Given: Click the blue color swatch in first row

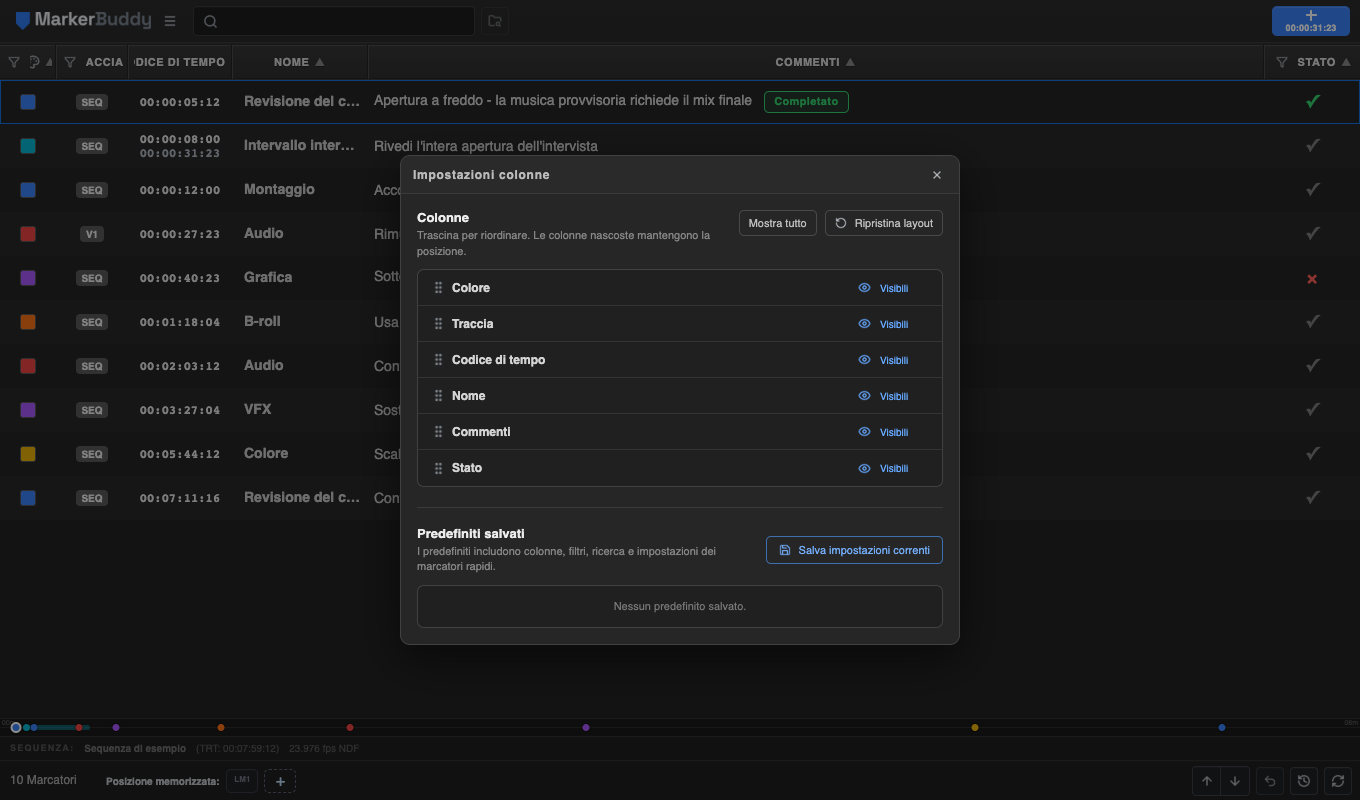Looking at the screenshot, I should point(28,102).
